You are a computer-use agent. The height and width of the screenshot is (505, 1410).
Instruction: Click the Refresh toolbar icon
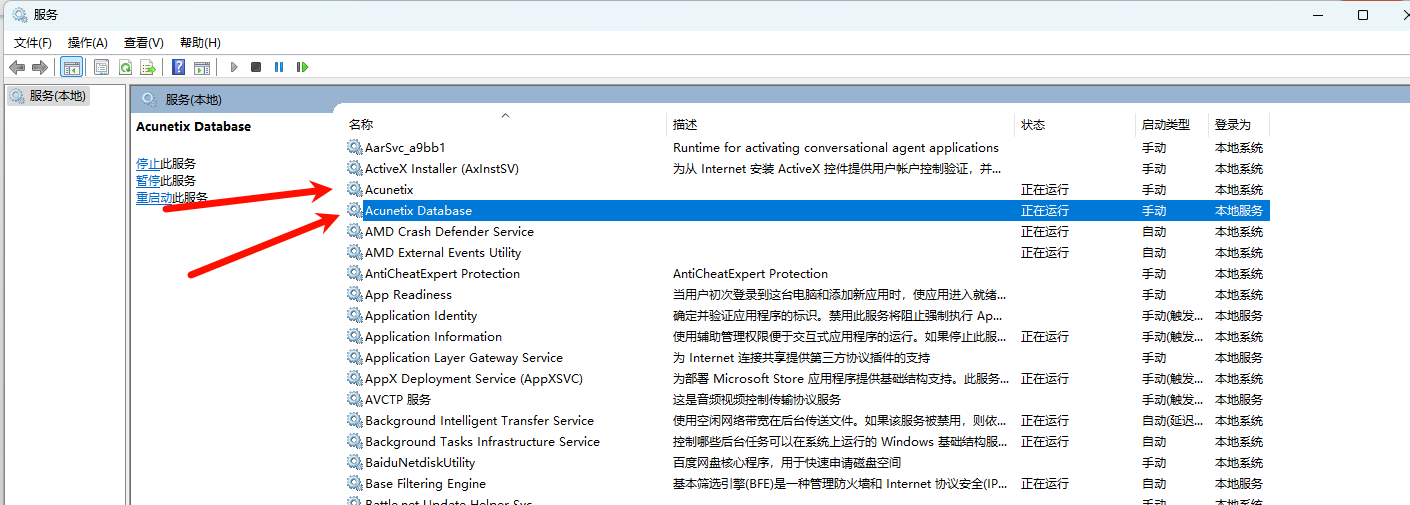(125, 67)
